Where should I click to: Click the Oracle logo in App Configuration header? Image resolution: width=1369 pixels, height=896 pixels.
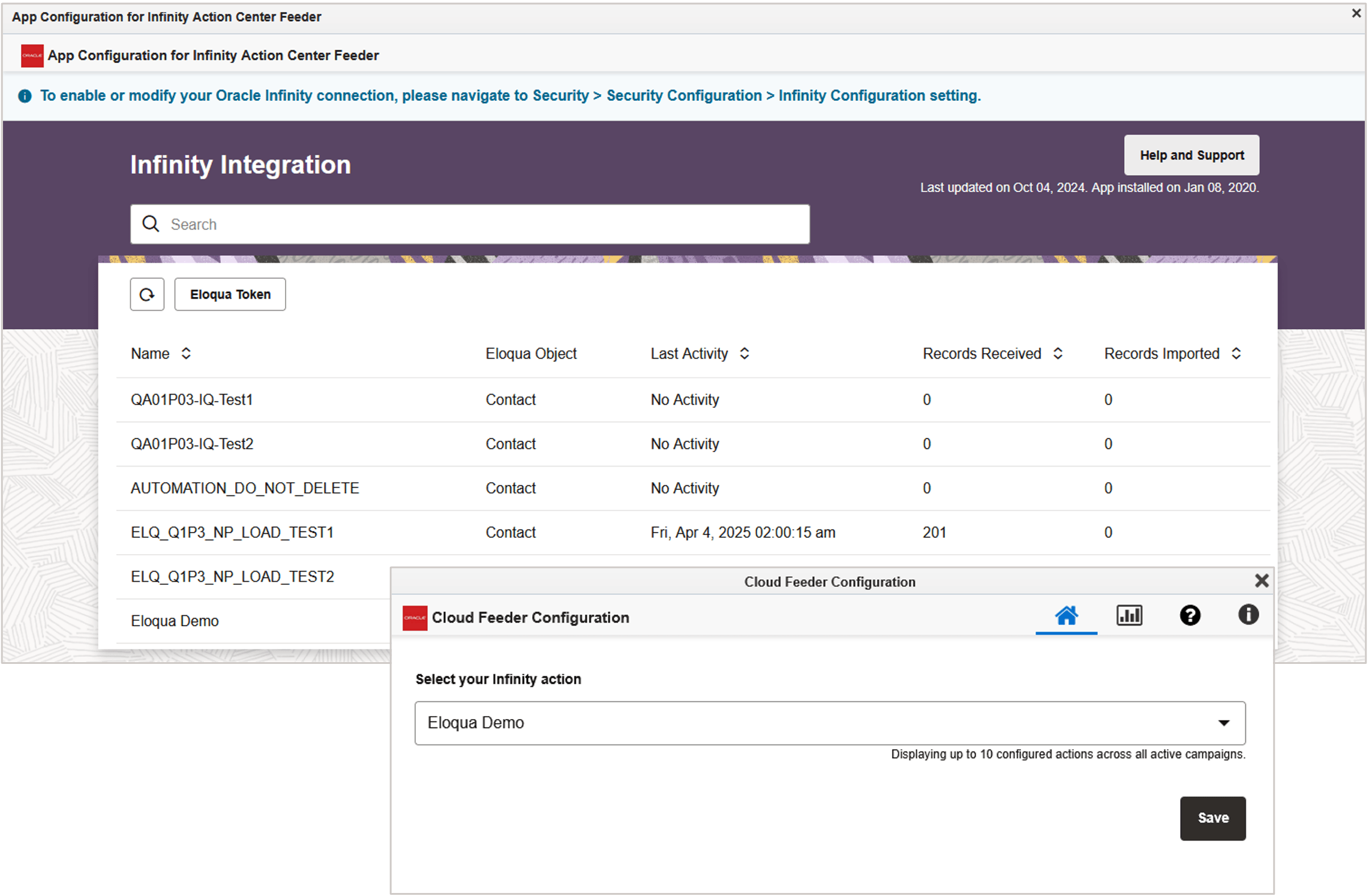point(32,56)
